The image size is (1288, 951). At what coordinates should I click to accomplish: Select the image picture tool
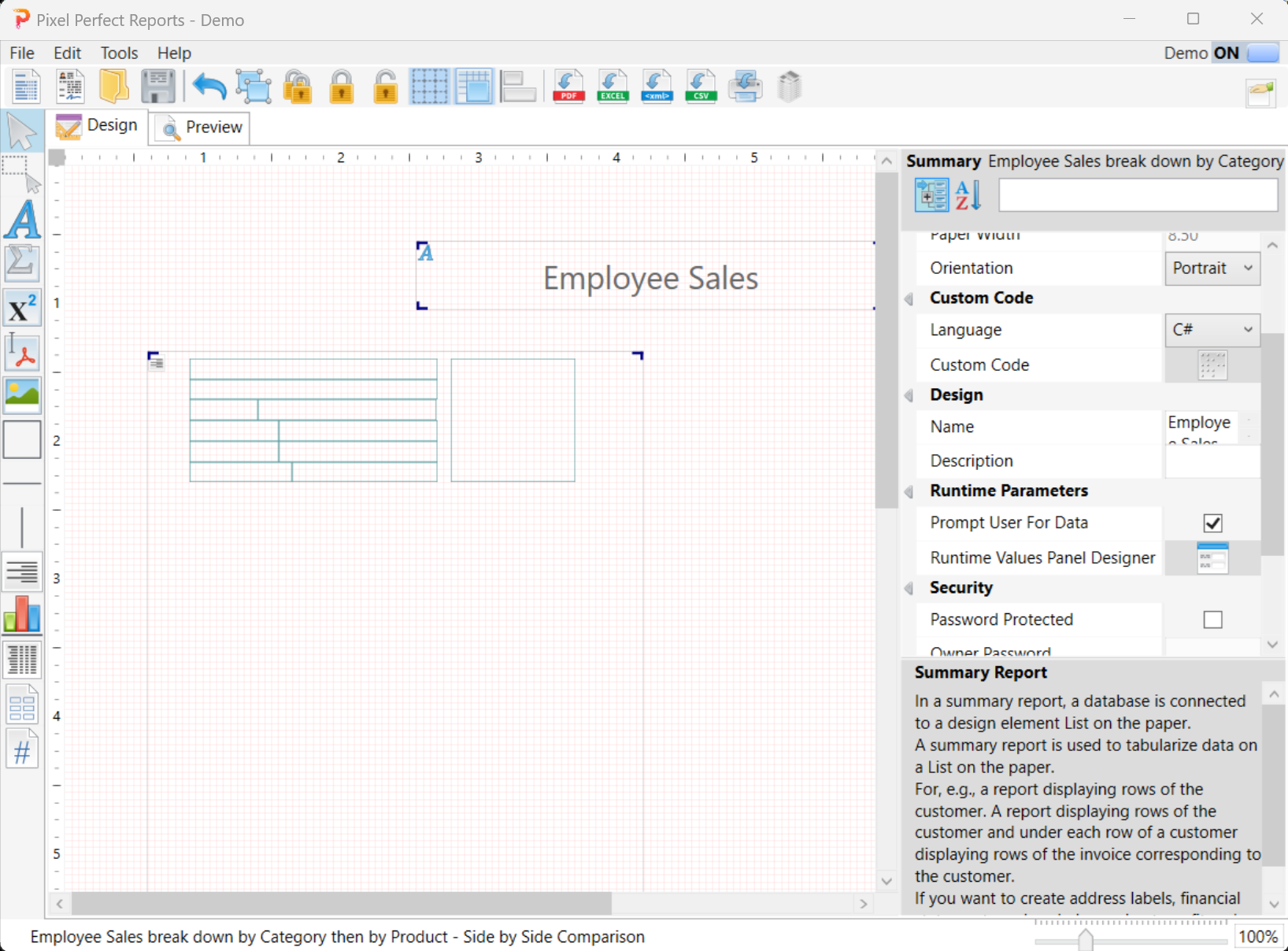22,394
